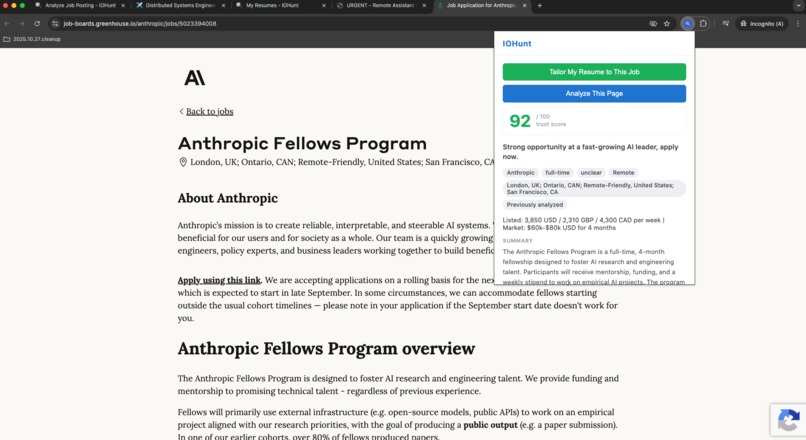Expand the tab search dropdown

tap(798, 6)
